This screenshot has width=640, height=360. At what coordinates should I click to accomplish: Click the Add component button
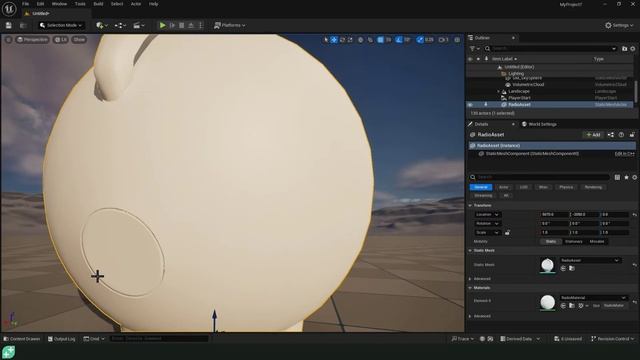tap(593, 135)
